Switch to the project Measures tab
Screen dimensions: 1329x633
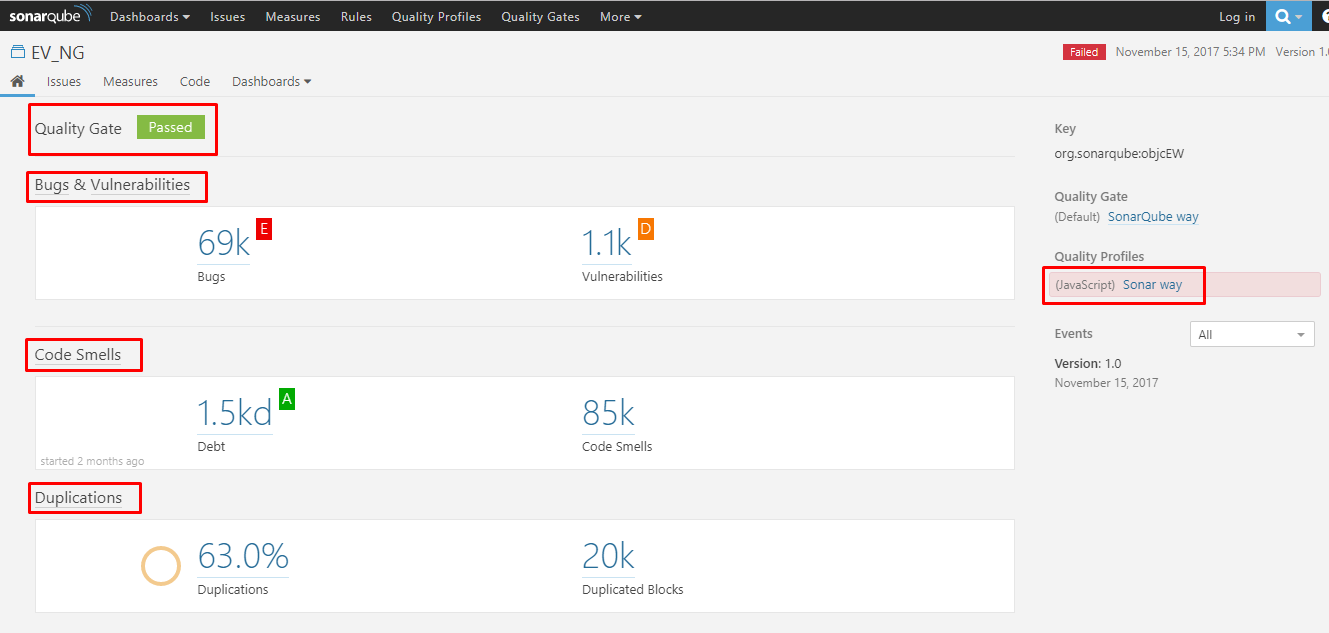pos(130,81)
